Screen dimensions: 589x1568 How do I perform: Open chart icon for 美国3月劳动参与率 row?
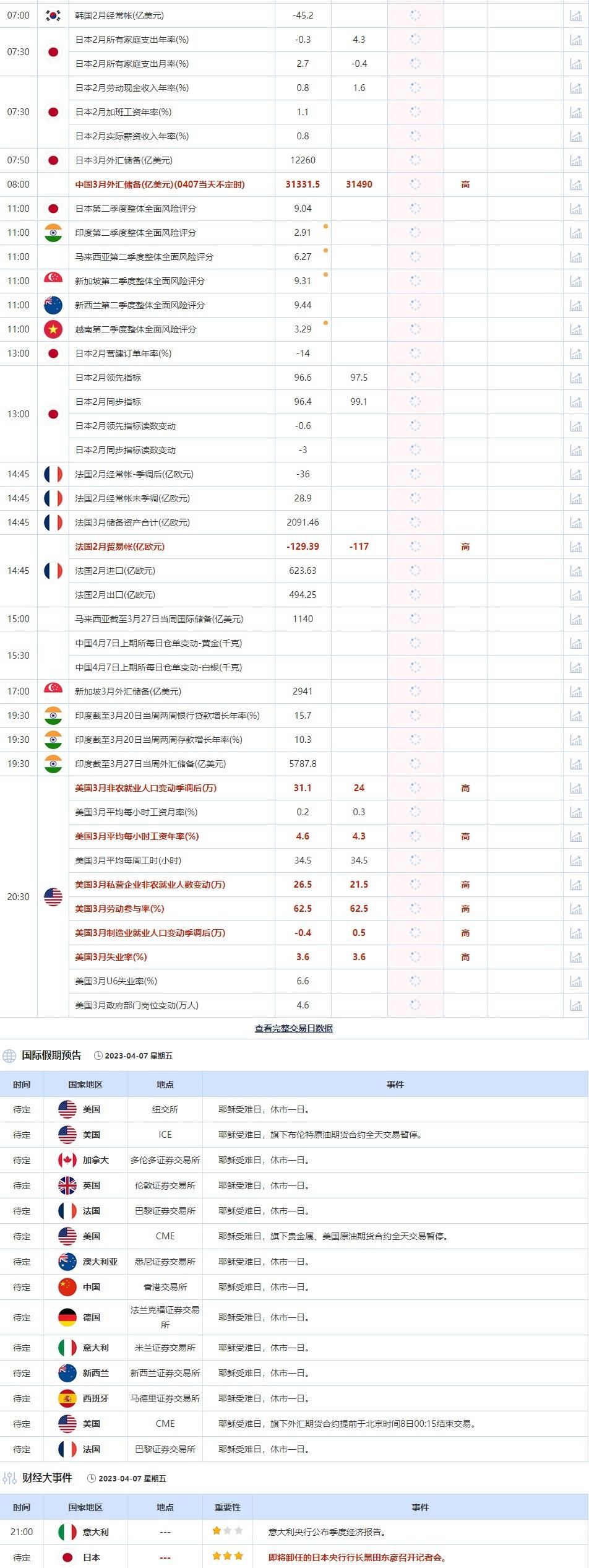[575, 909]
